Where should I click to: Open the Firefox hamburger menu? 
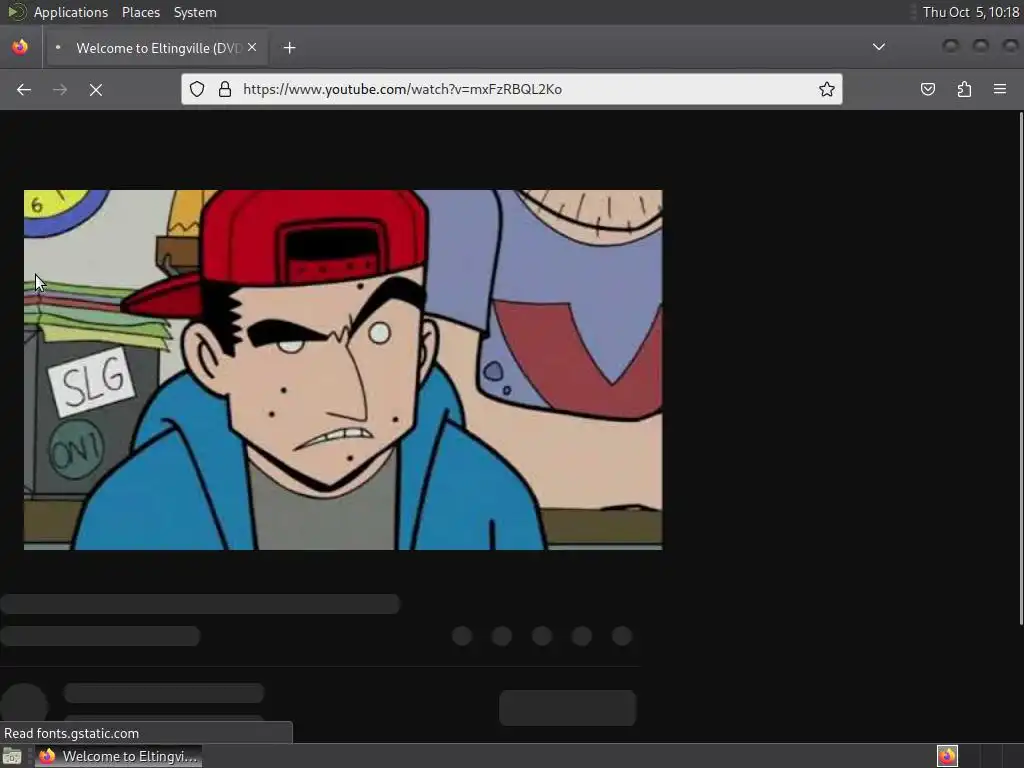click(1000, 89)
